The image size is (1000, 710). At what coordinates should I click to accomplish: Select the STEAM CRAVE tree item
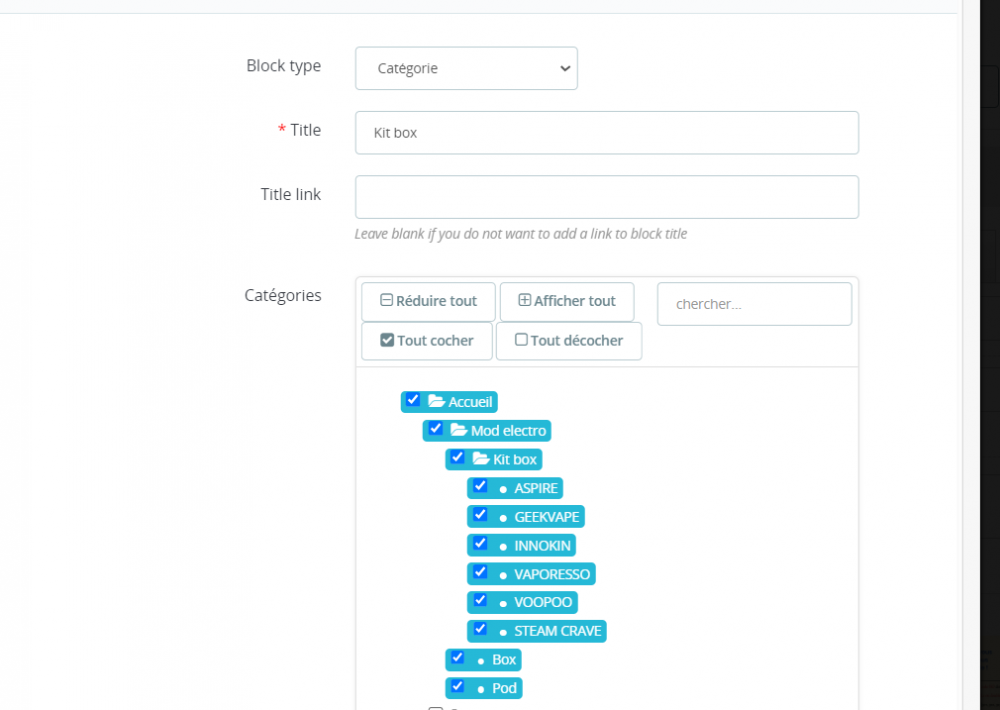557,632
